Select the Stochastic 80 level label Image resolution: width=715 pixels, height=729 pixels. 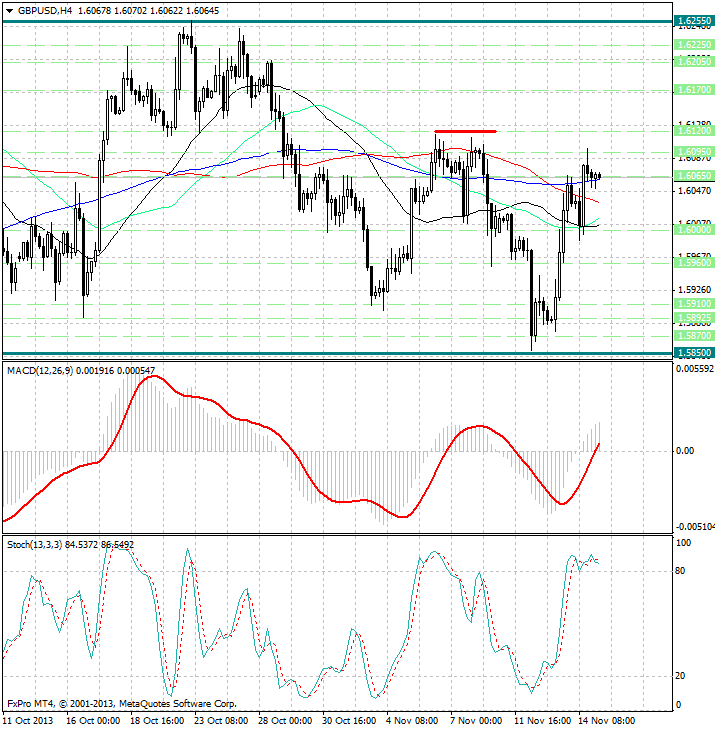pyautogui.click(x=680, y=571)
